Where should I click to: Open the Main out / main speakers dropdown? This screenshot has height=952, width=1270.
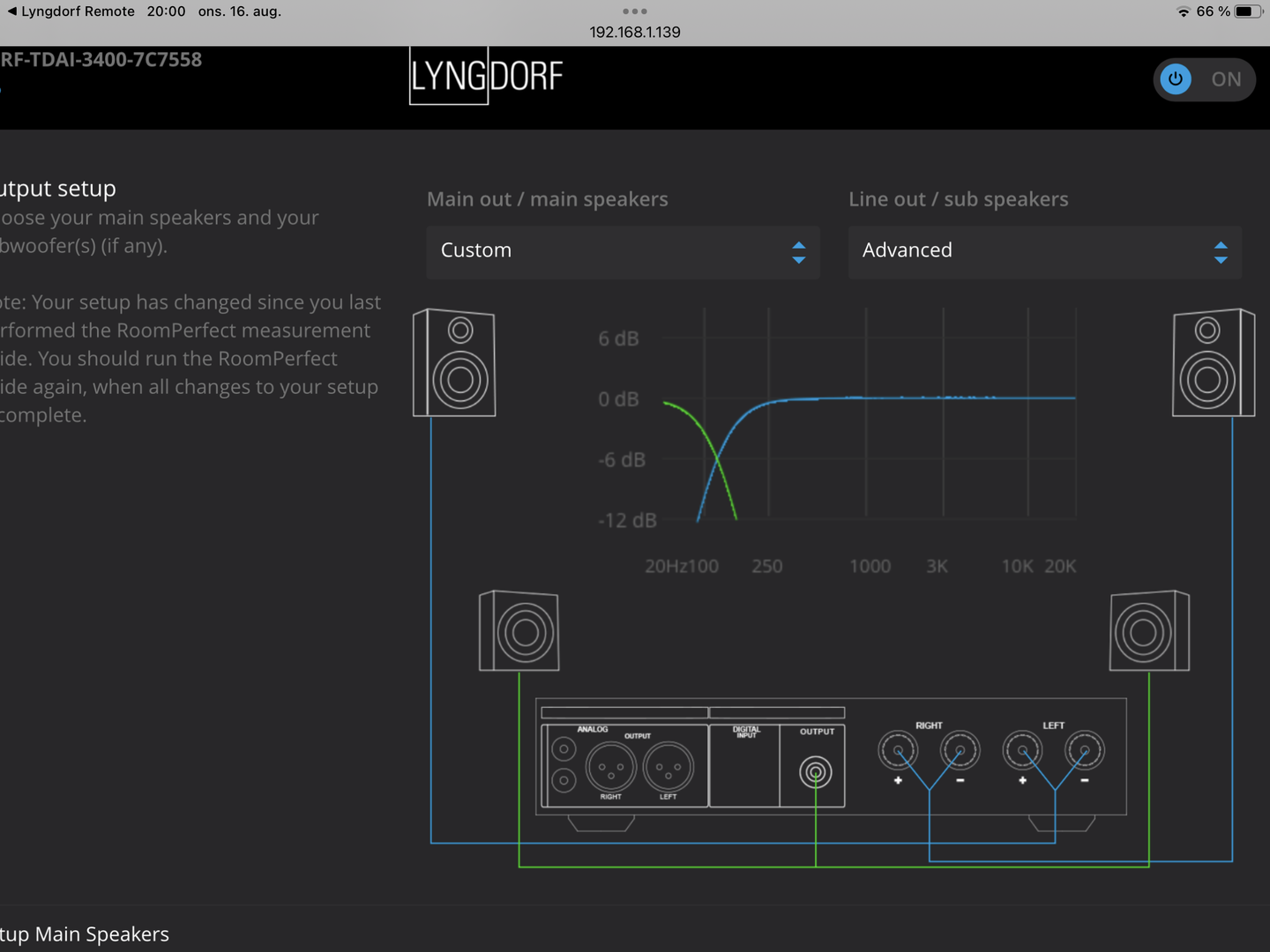pos(623,252)
